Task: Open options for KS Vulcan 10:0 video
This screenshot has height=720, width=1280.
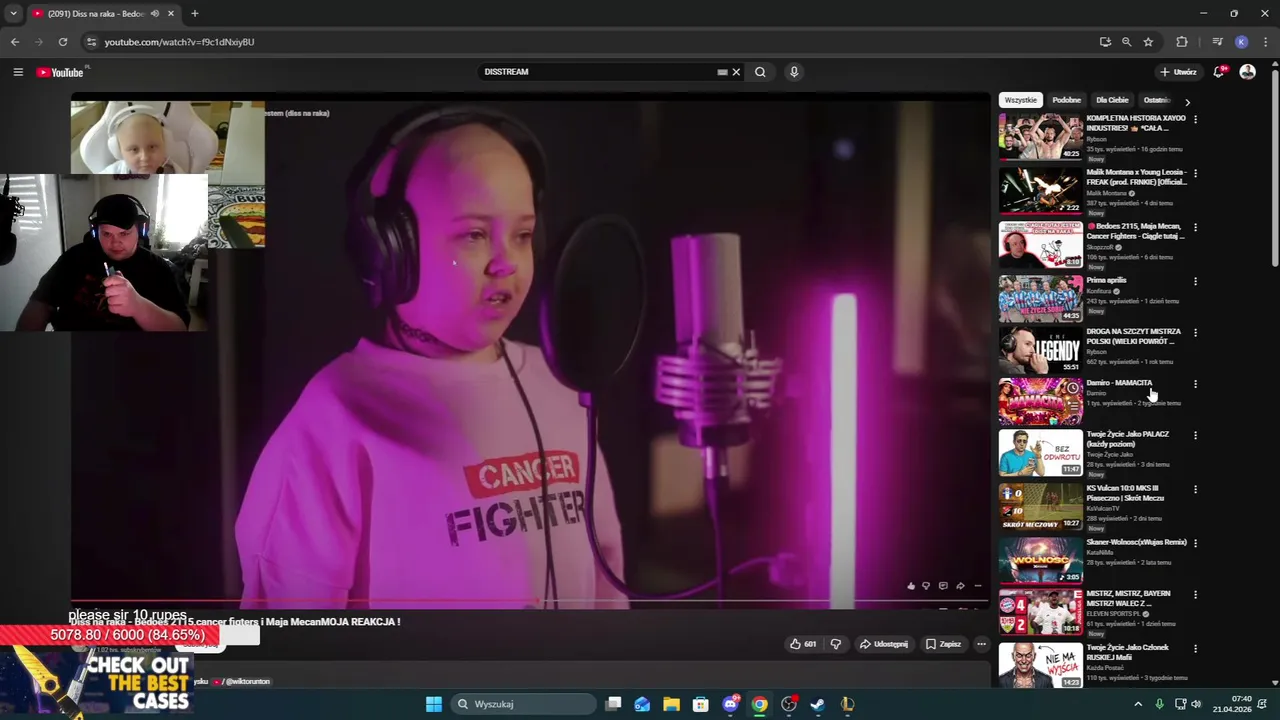Action: [1195, 490]
